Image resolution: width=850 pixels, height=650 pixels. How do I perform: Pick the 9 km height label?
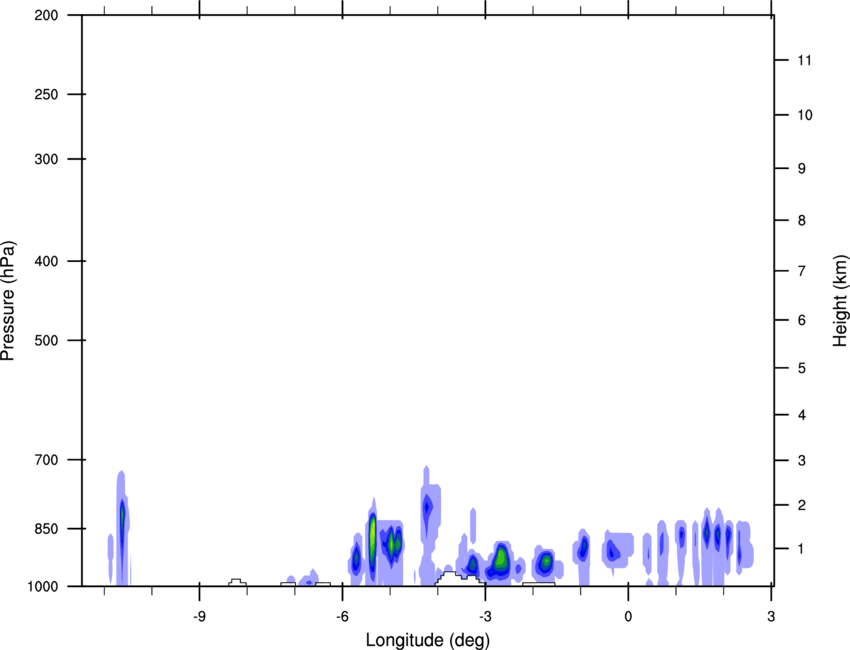802,169
